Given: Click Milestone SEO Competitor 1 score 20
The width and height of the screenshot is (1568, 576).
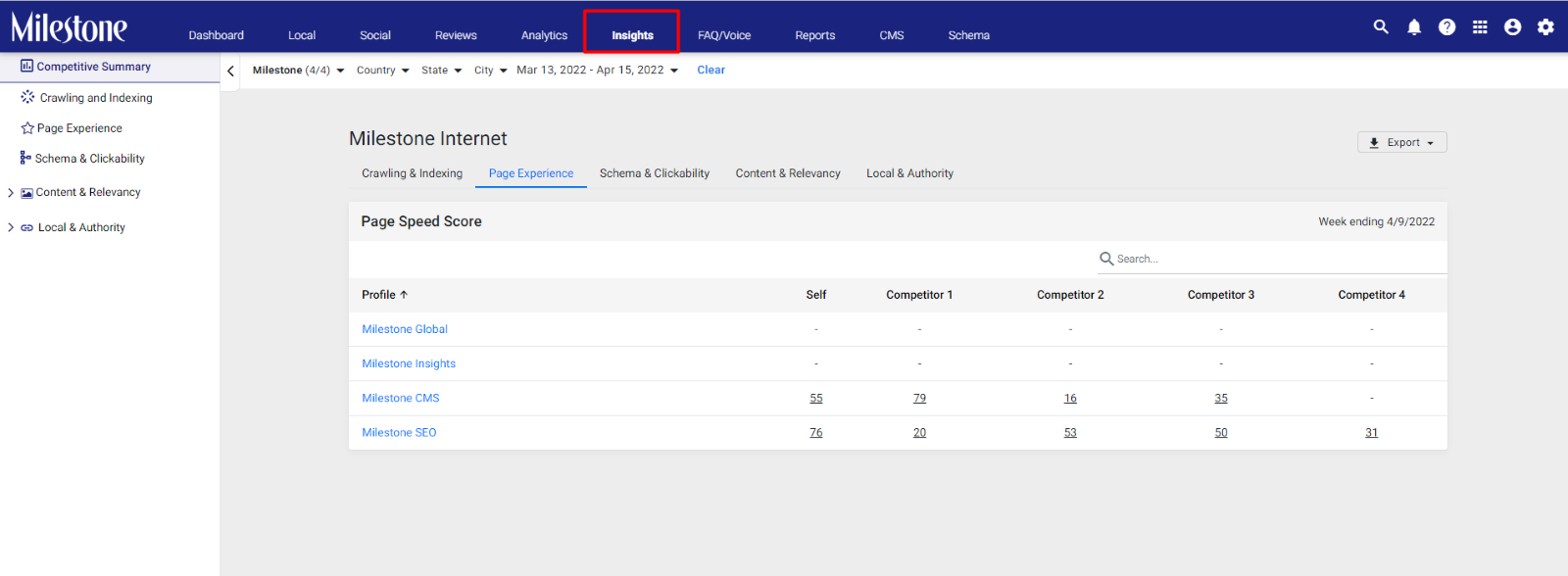Looking at the screenshot, I should point(919,433).
